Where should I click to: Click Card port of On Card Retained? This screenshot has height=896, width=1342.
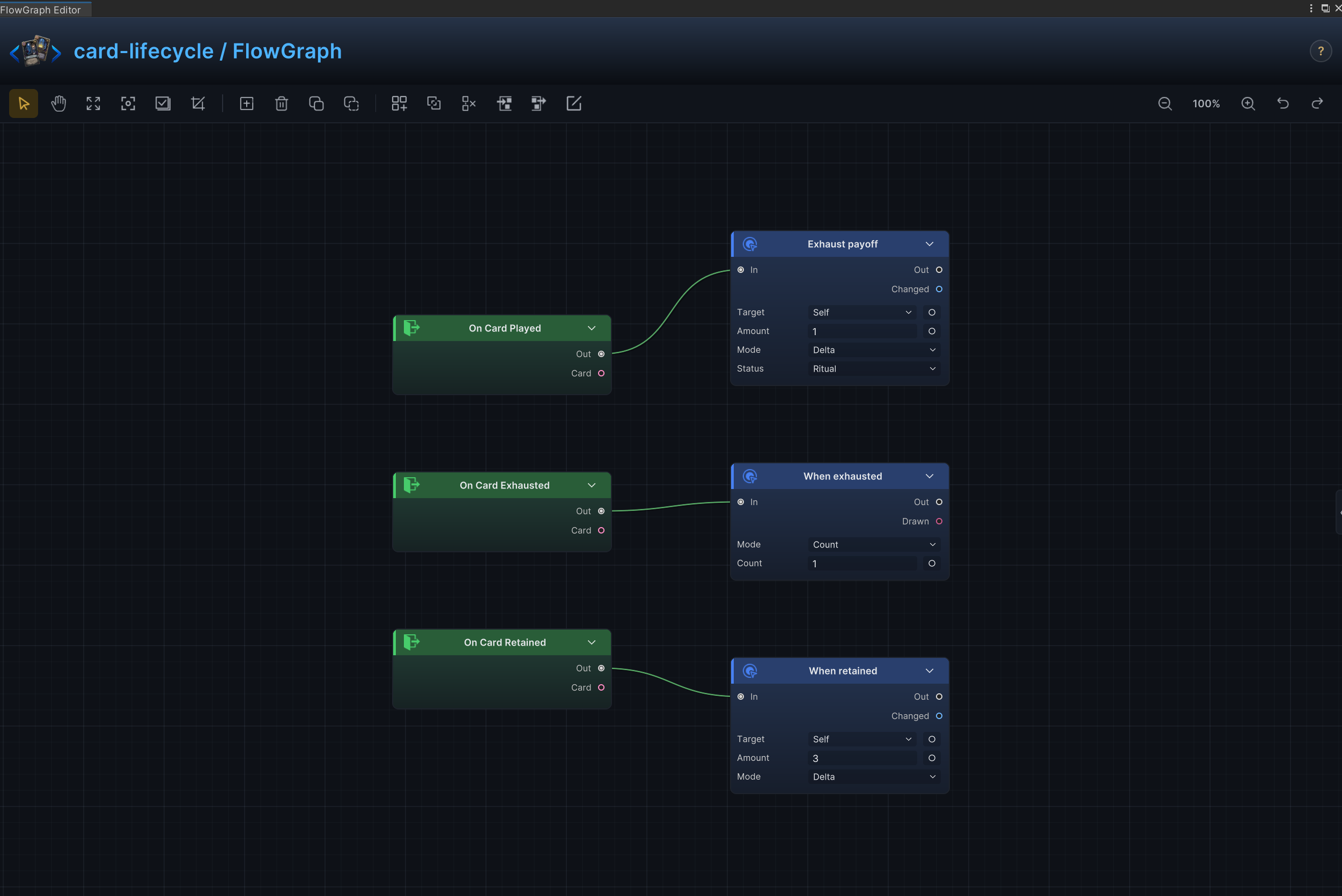[x=601, y=687]
